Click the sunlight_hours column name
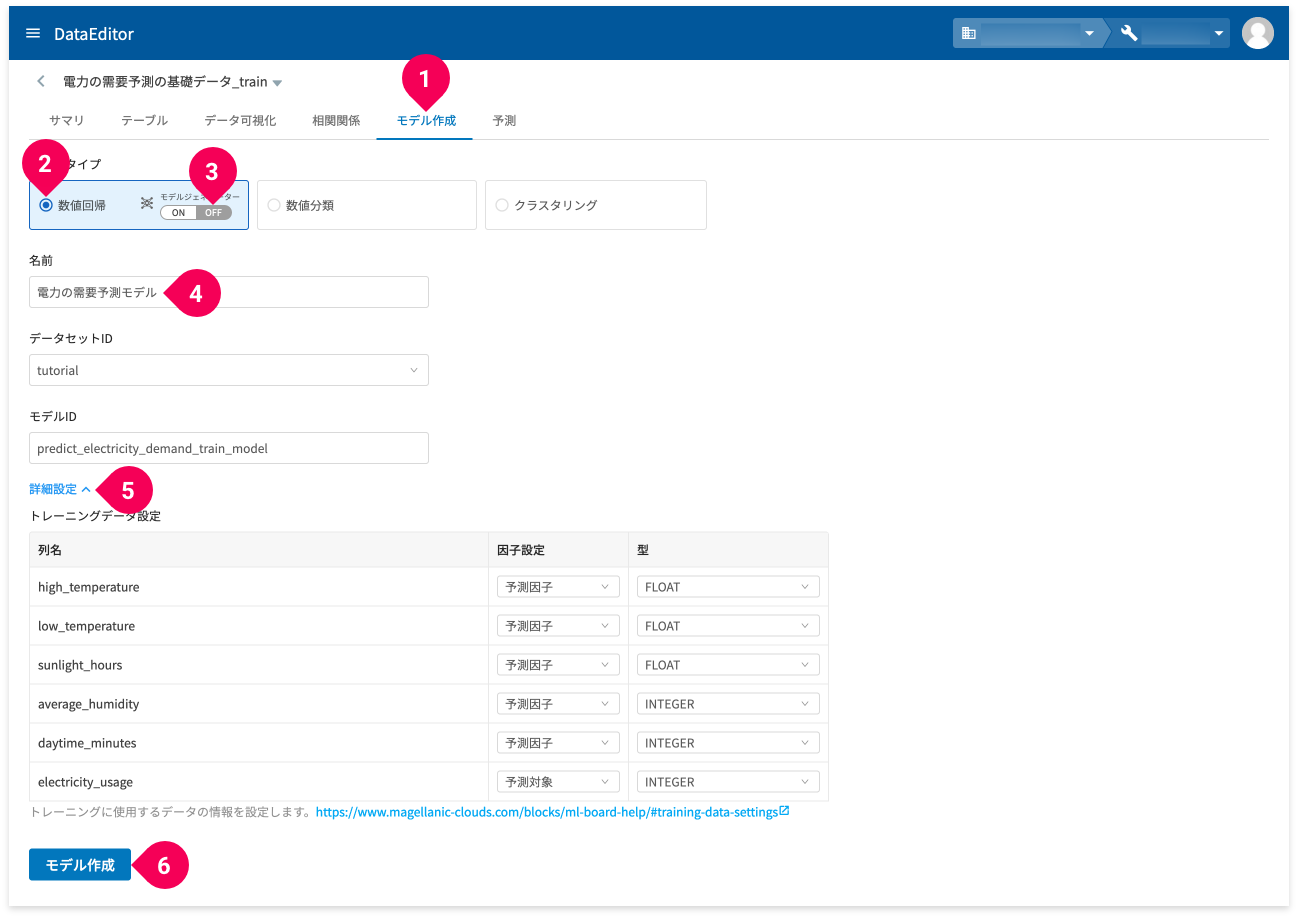Viewport: 1298px width, 918px height. pyautogui.click(x=80, y=665)
